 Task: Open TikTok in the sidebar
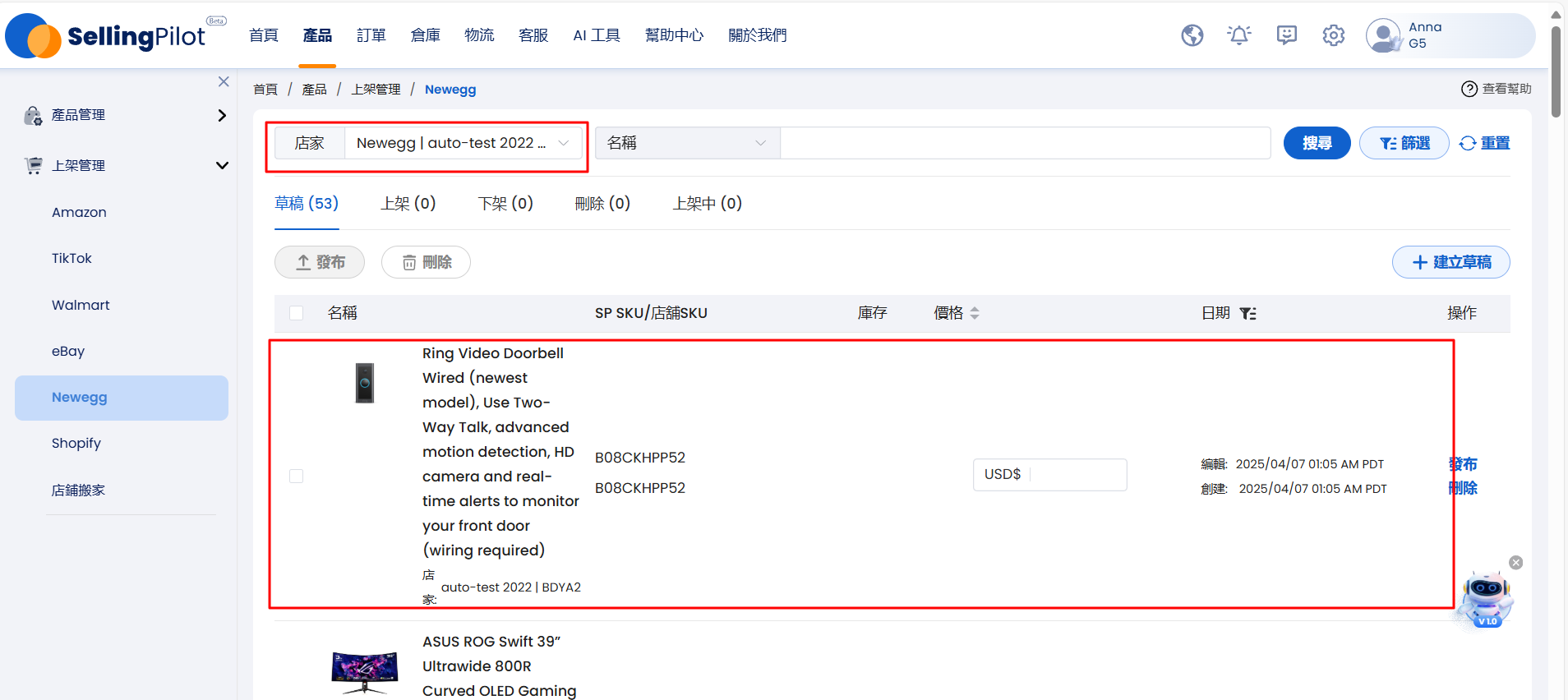click(71, 258)
